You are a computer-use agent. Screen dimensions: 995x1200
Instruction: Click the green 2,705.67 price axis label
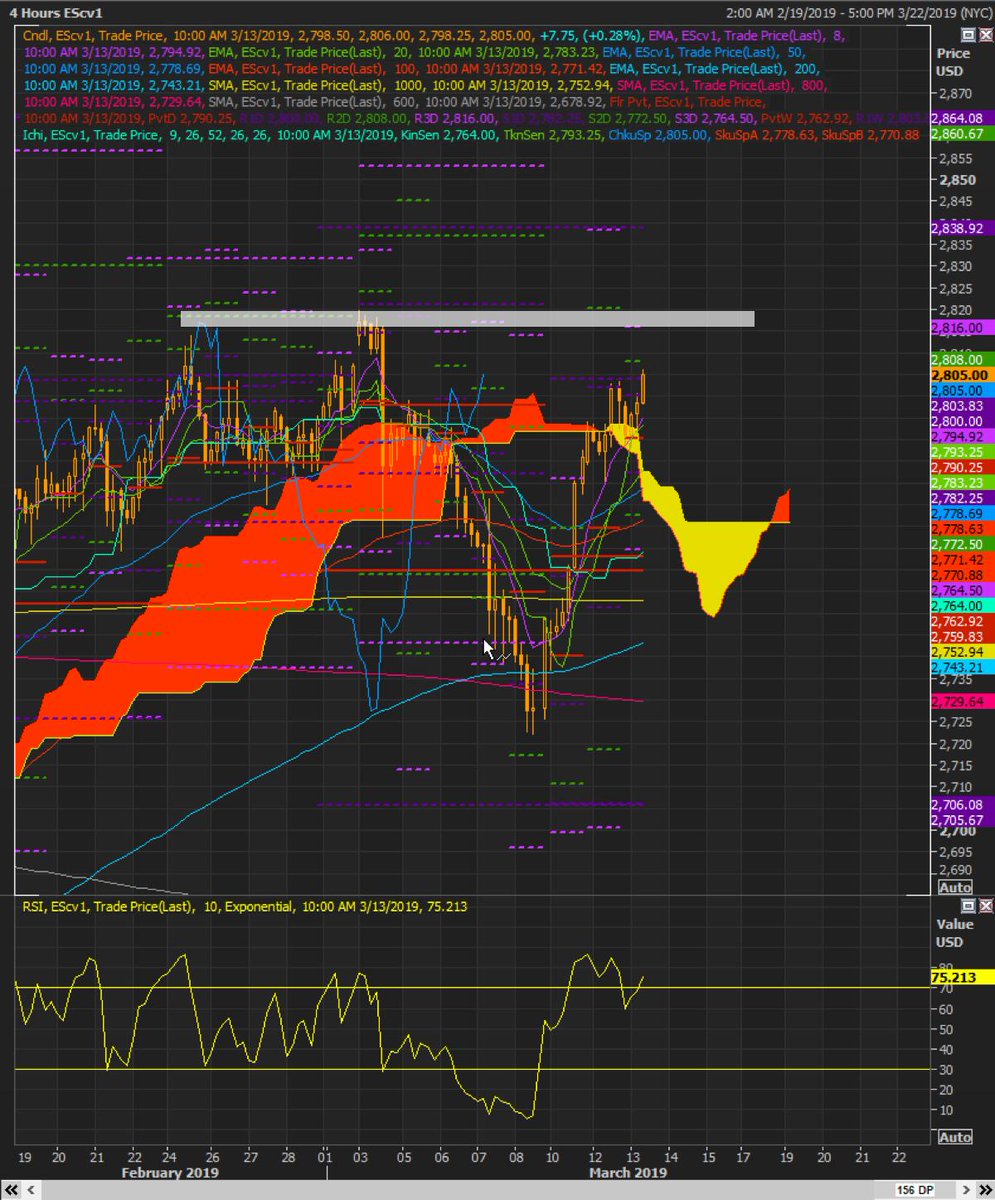961,820
